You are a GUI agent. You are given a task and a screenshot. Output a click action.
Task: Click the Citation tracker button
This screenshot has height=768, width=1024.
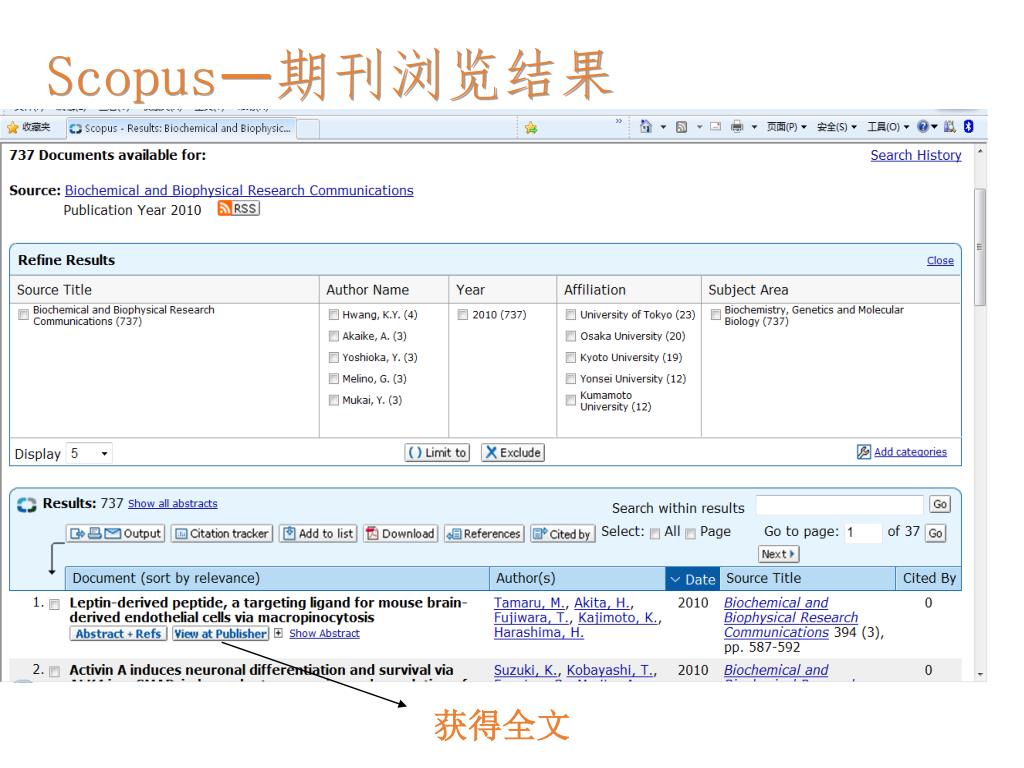point(222,534)
